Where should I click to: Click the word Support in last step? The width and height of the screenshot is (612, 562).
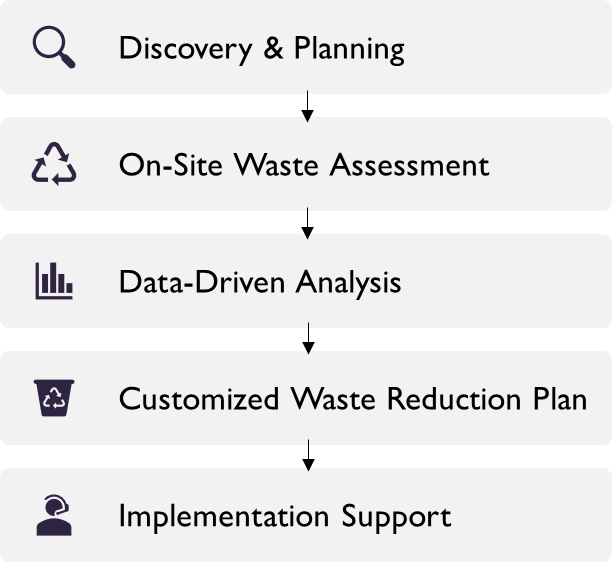(x=396, y=518)
